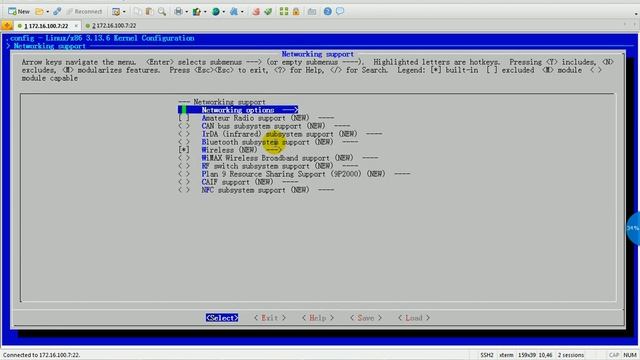Viewport: 640px width, 360px height.
Task: Click the chat bubble icon
Action: point(340,11)
